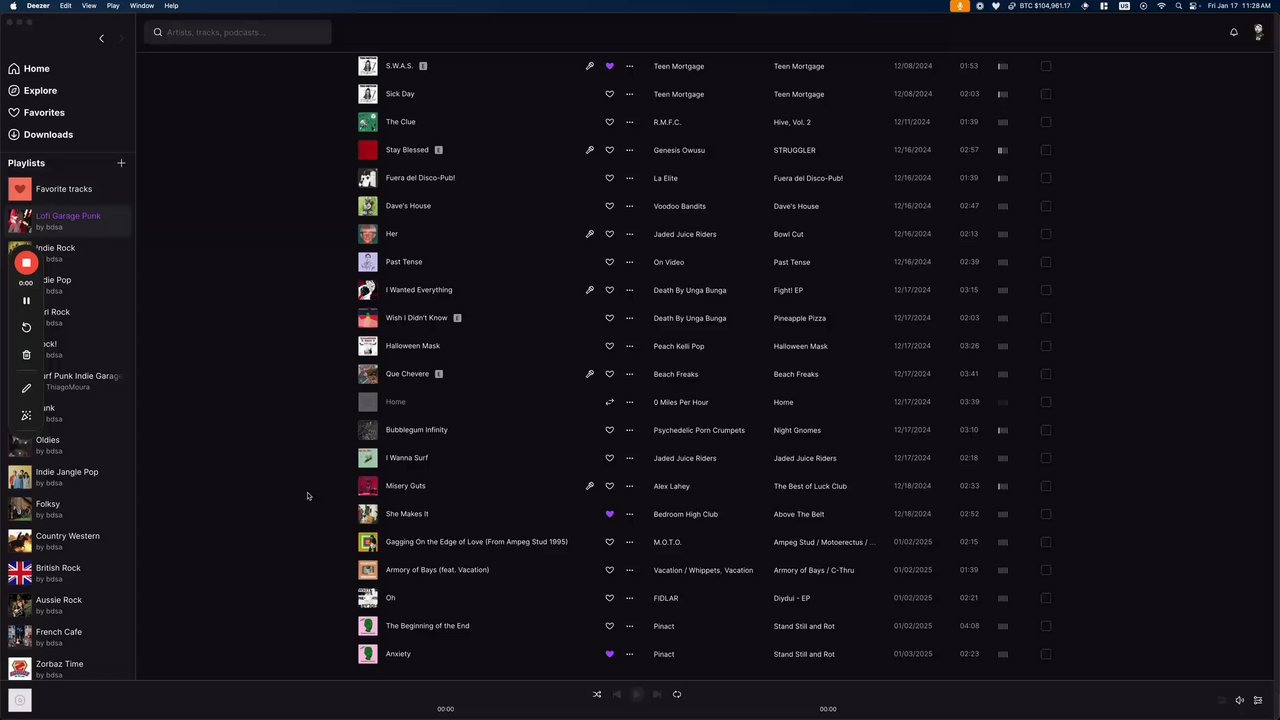Image resolution: width=1280 pixels, height=720 pixels.
Task: Favorite Sick Day with the heart
Action: [x=609, y=94]
